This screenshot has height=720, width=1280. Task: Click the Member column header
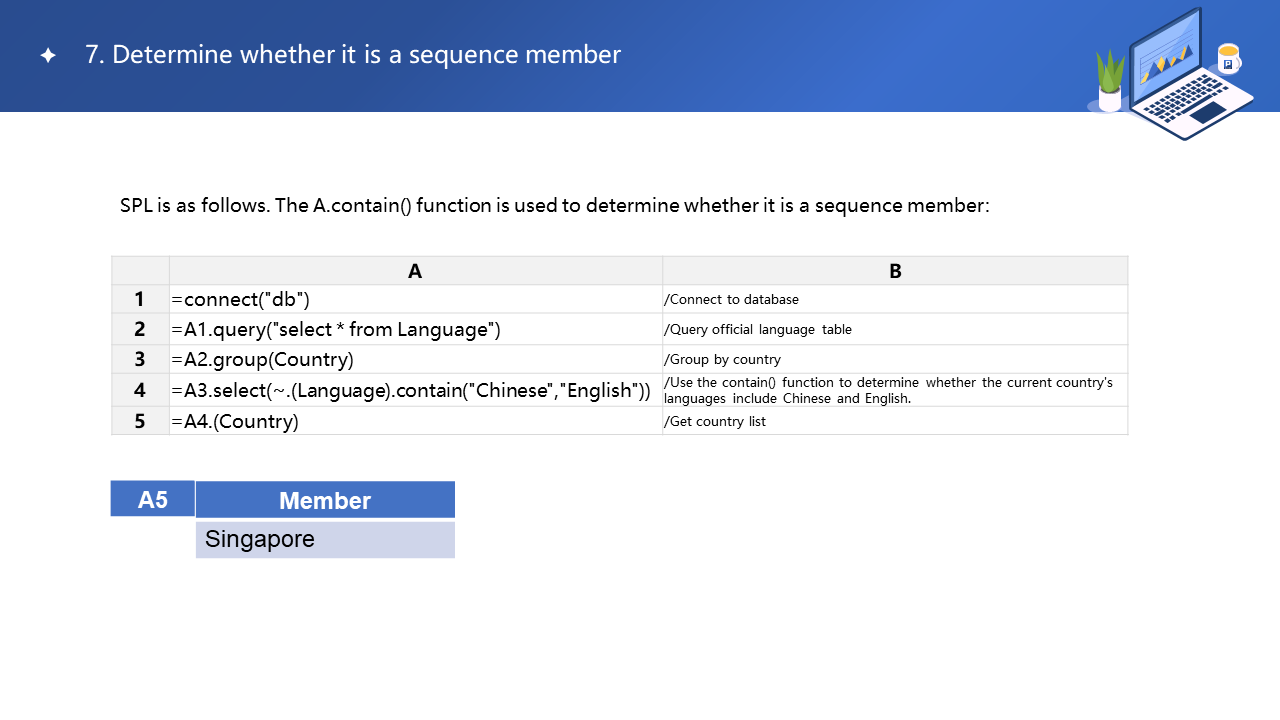(325, 500)
